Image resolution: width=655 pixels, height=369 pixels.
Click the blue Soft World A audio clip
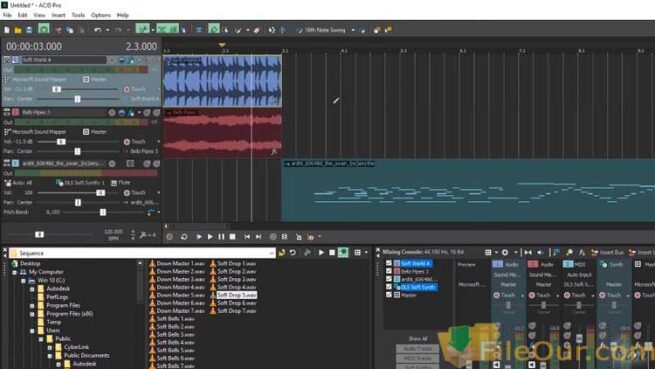tap(222, 81)
